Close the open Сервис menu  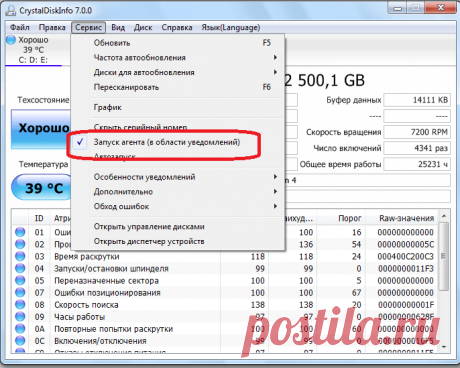click(88, 27)
